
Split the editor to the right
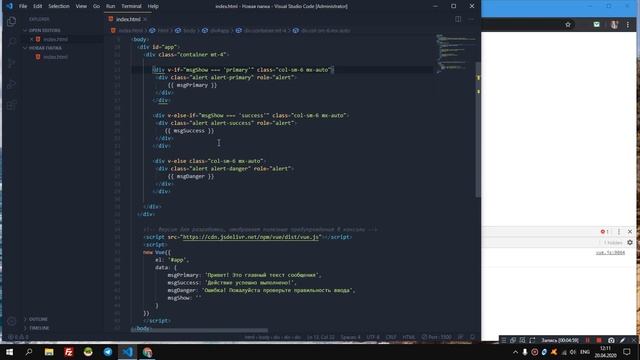(458, 19)
